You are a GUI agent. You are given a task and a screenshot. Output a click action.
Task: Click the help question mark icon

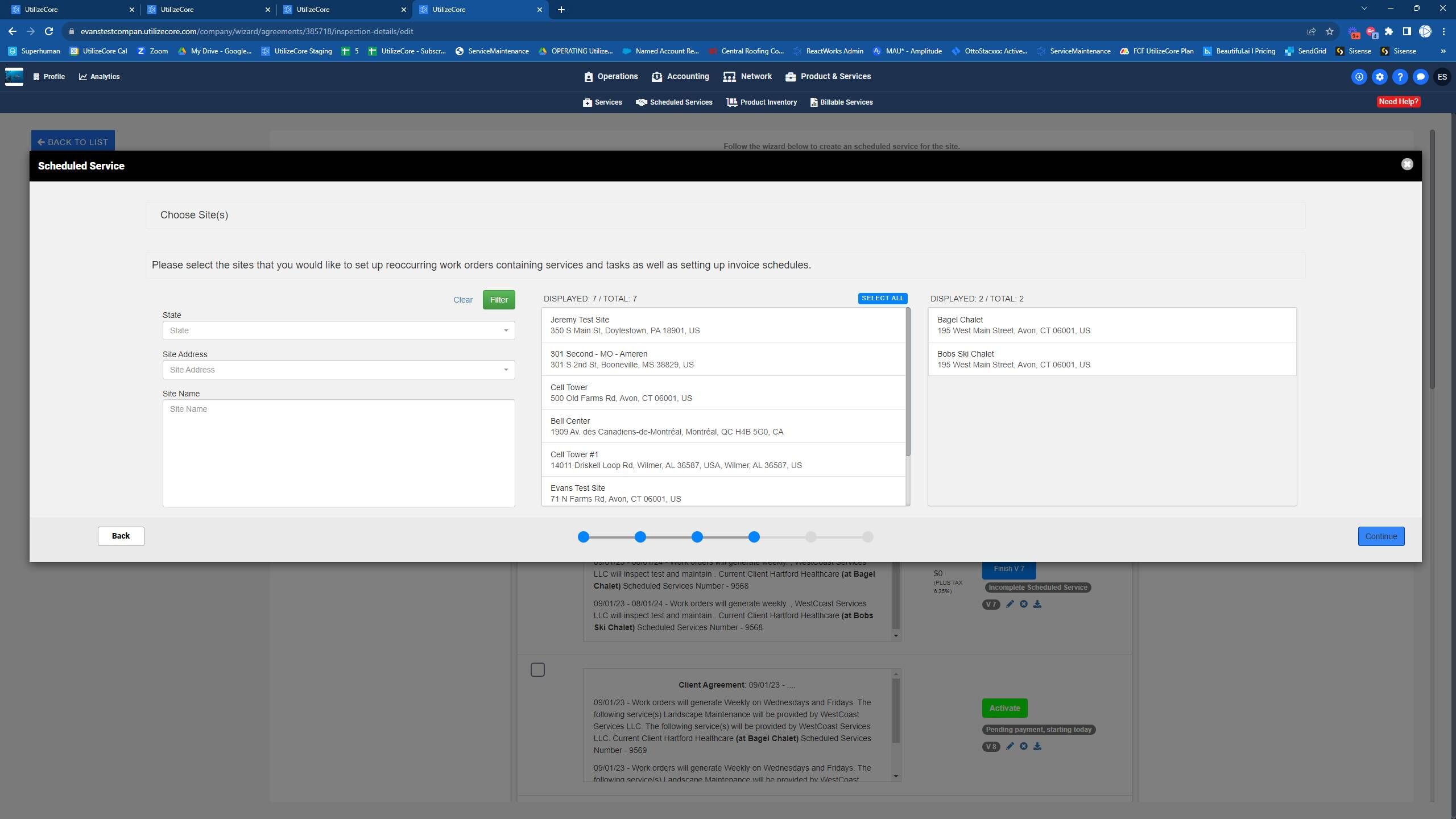pos(1400,77)
